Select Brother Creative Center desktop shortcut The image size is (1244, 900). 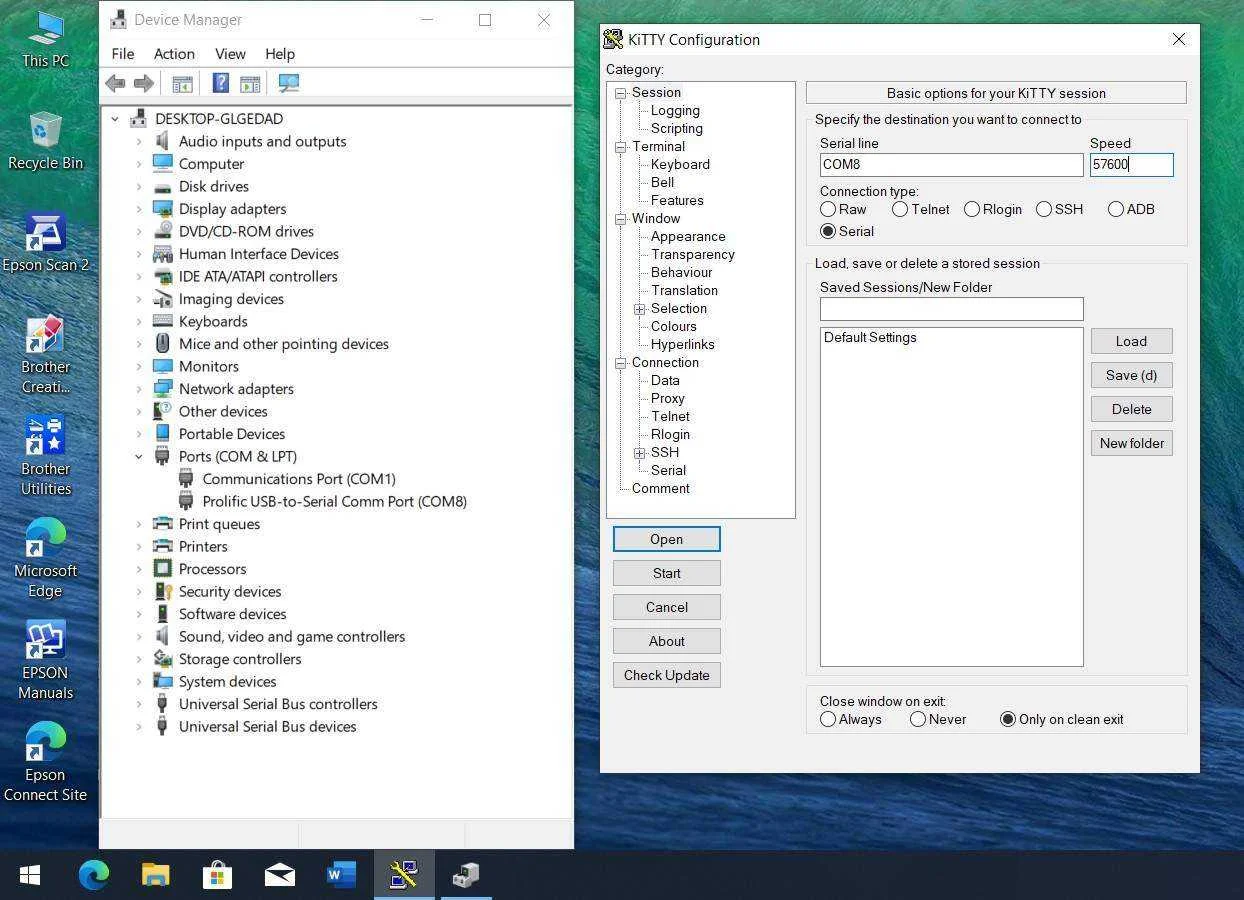[45, 355]
